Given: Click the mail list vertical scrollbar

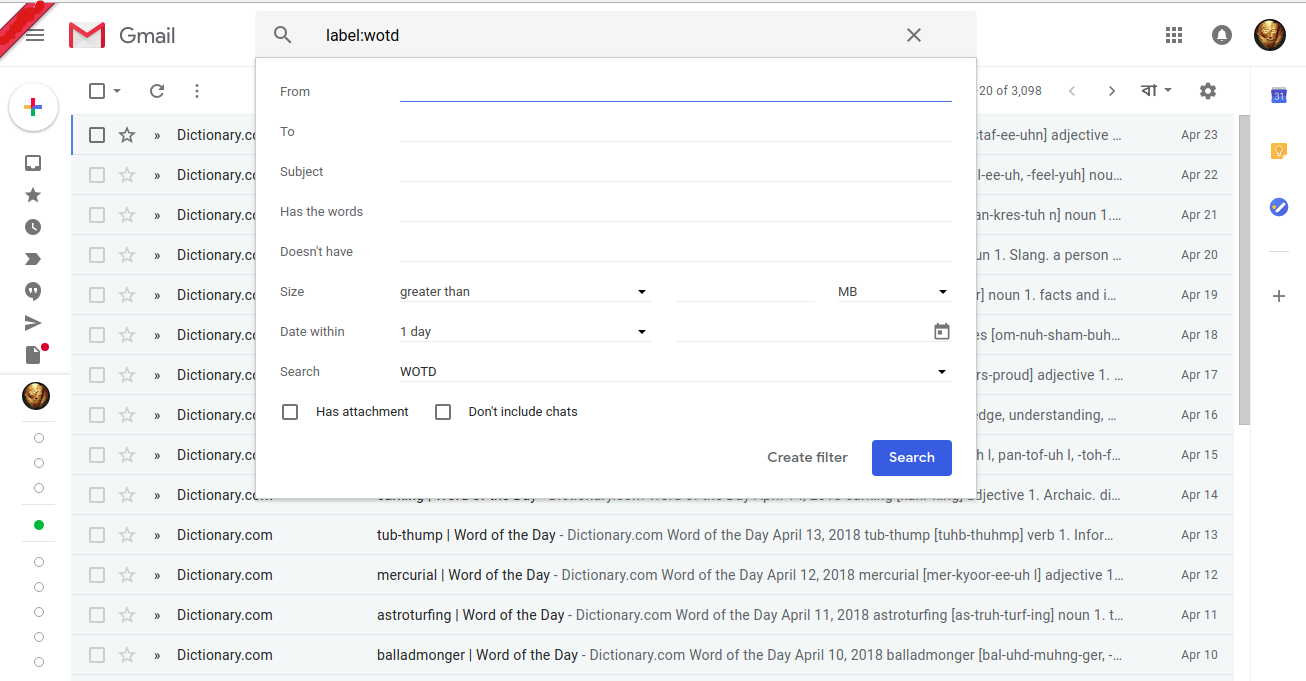Looking at the screenshot, I should [1244, 270].
